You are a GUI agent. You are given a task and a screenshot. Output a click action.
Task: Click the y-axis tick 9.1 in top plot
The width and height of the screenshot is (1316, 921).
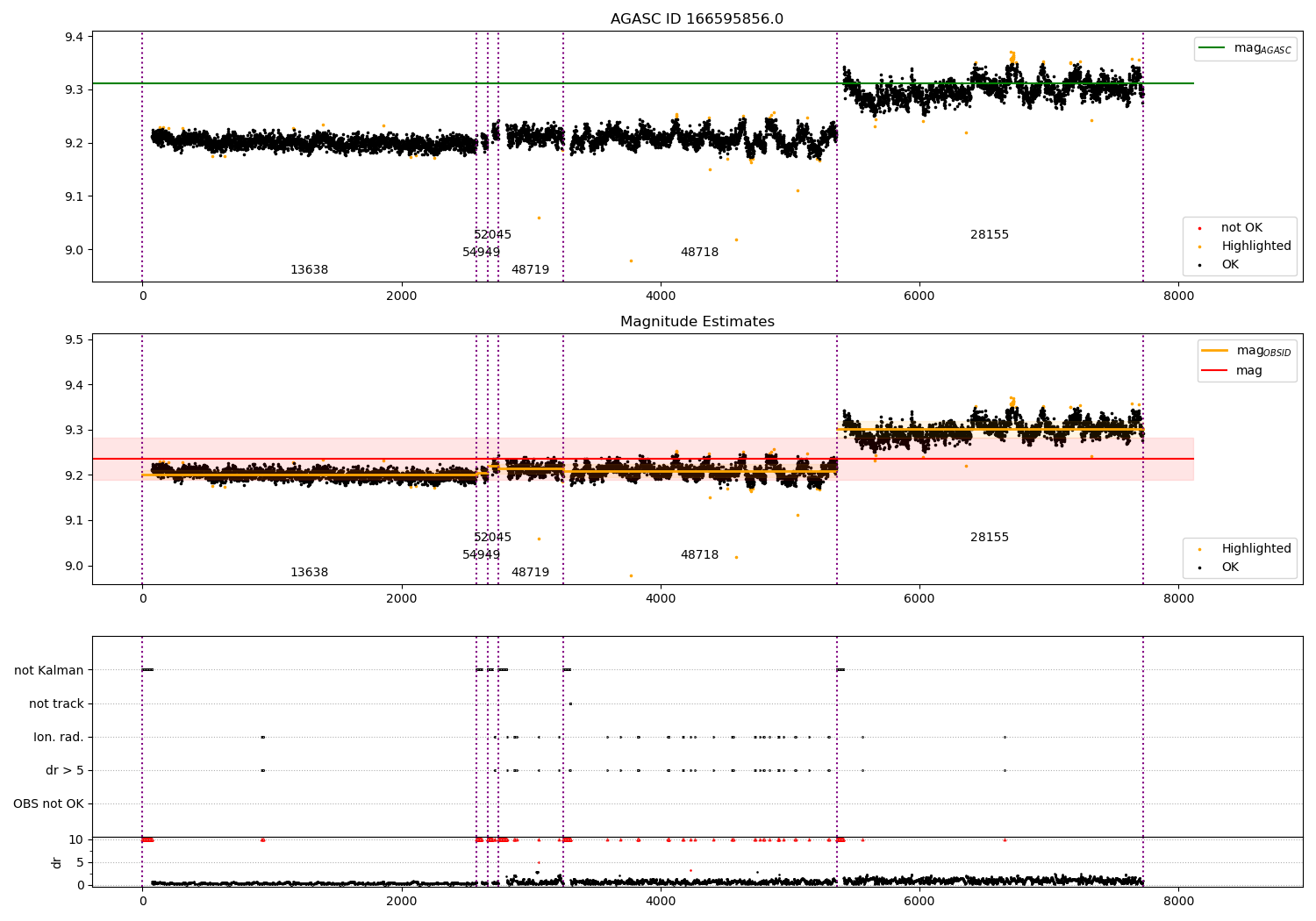(74, 196)
